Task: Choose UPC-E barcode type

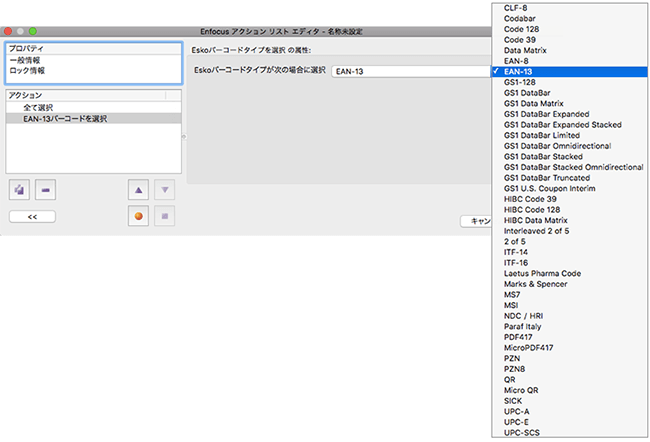Action: pyautogui.click(x=570, y=422)
